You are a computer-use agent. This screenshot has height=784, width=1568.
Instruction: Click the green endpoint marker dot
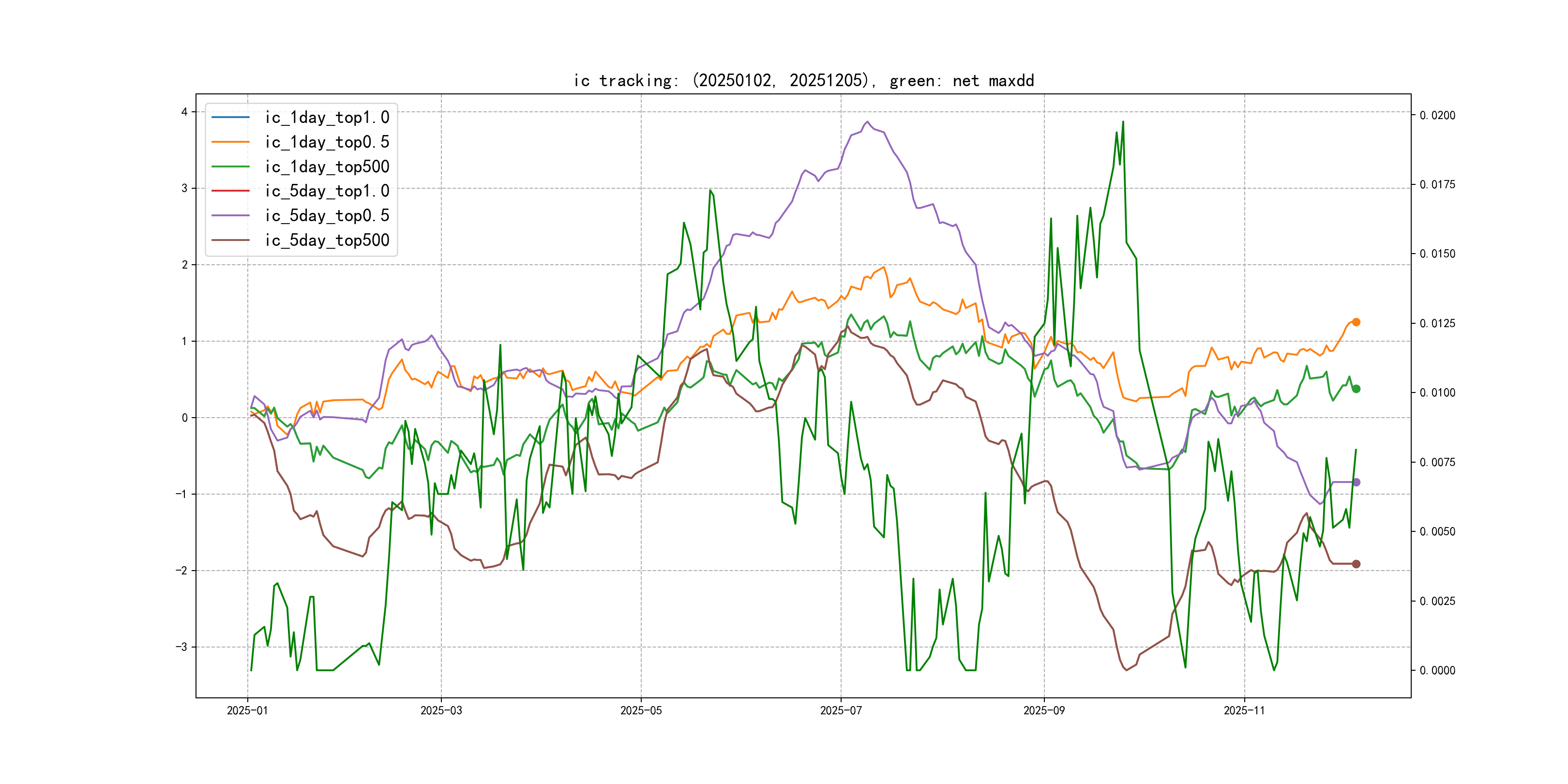pos(1356,389)
